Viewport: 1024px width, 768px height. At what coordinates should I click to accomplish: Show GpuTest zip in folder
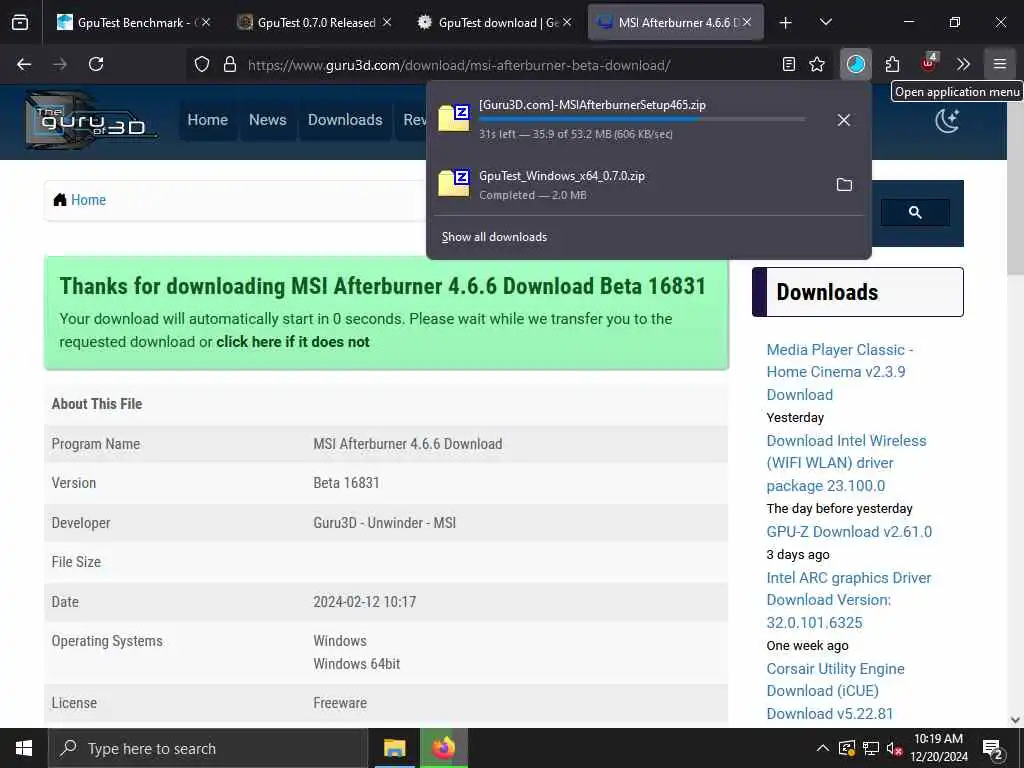tap(844, 185)
